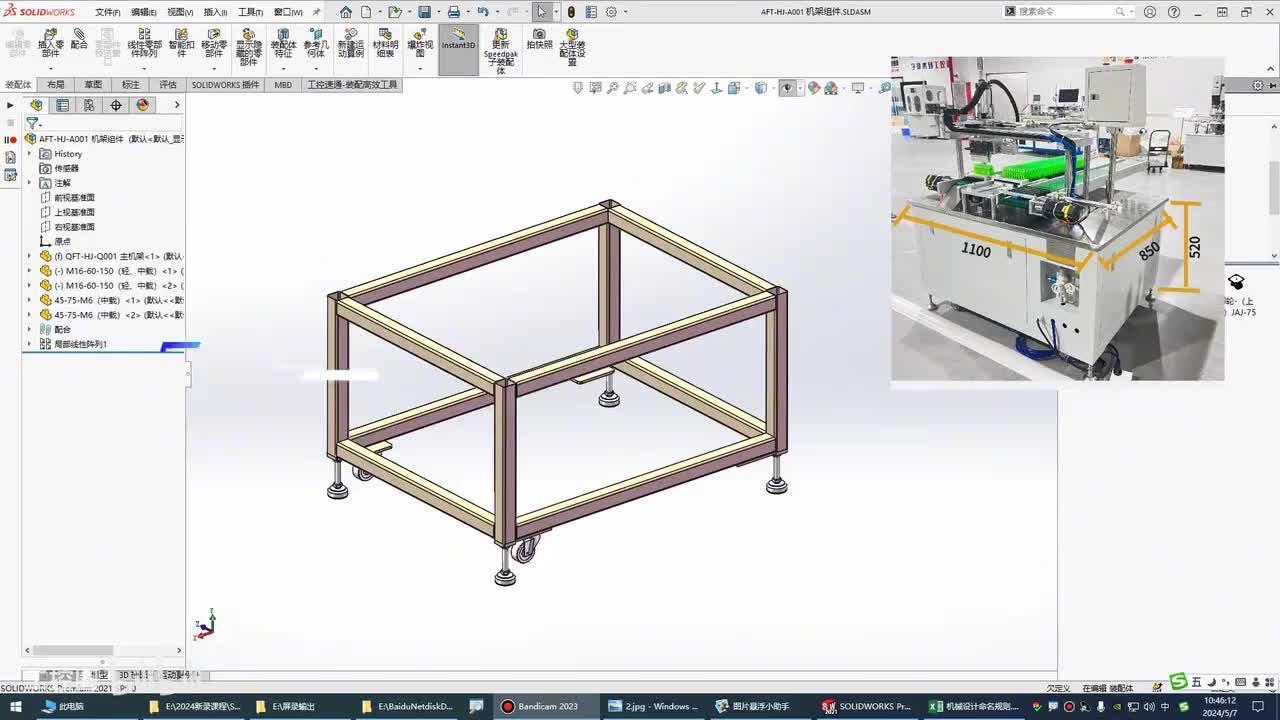Toggle the Select cursor tool in the toolbar
Viewport: 1280px width, 720px height.
point(541,12)
